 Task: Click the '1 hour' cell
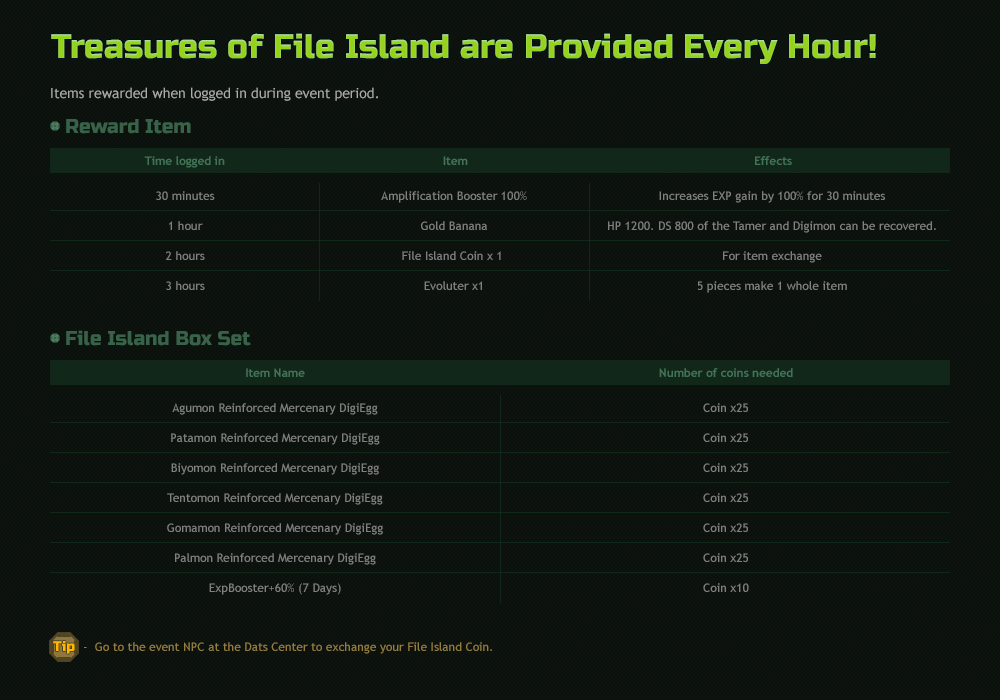click(185, 226)
